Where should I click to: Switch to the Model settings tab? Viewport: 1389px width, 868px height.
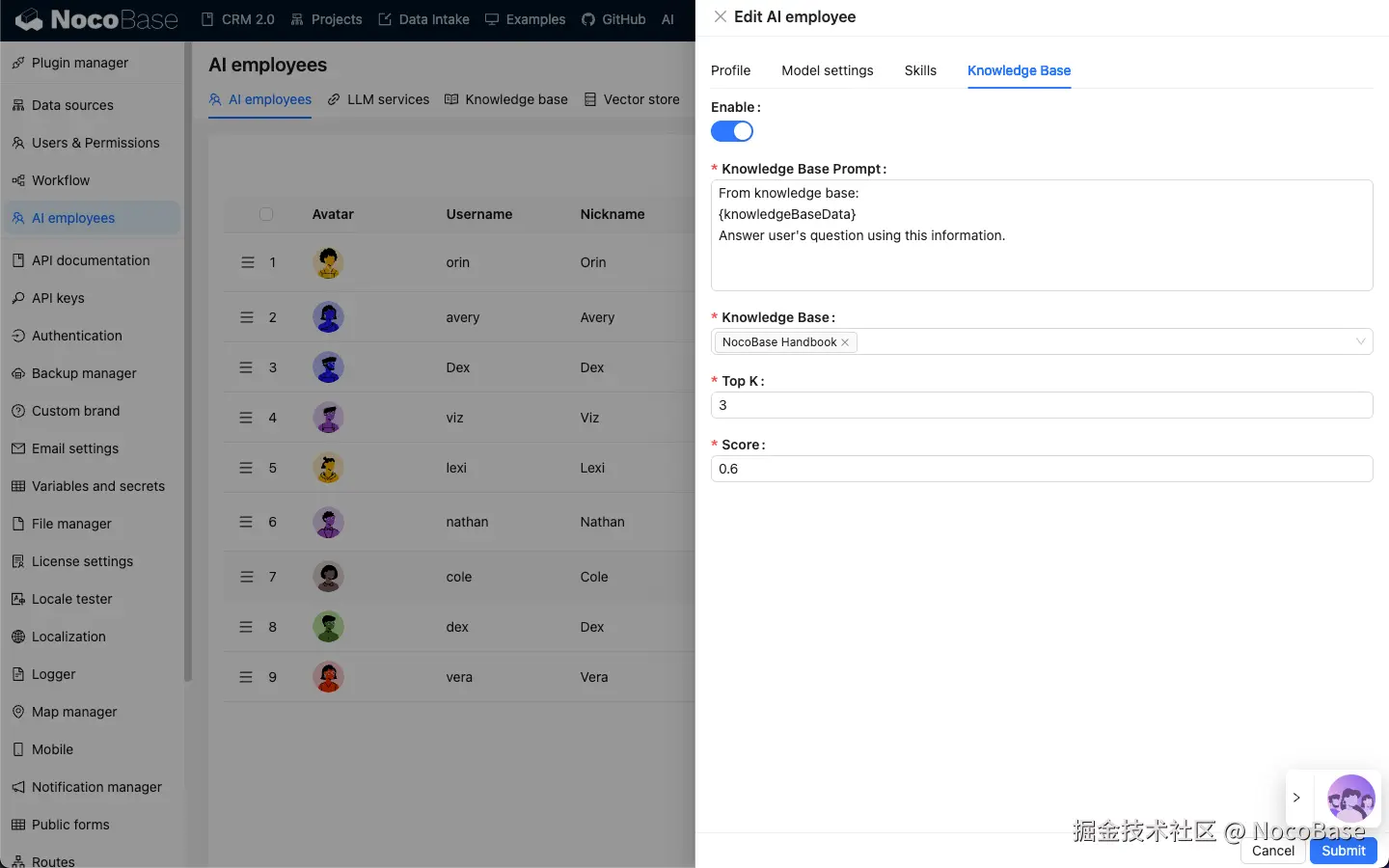828,70
